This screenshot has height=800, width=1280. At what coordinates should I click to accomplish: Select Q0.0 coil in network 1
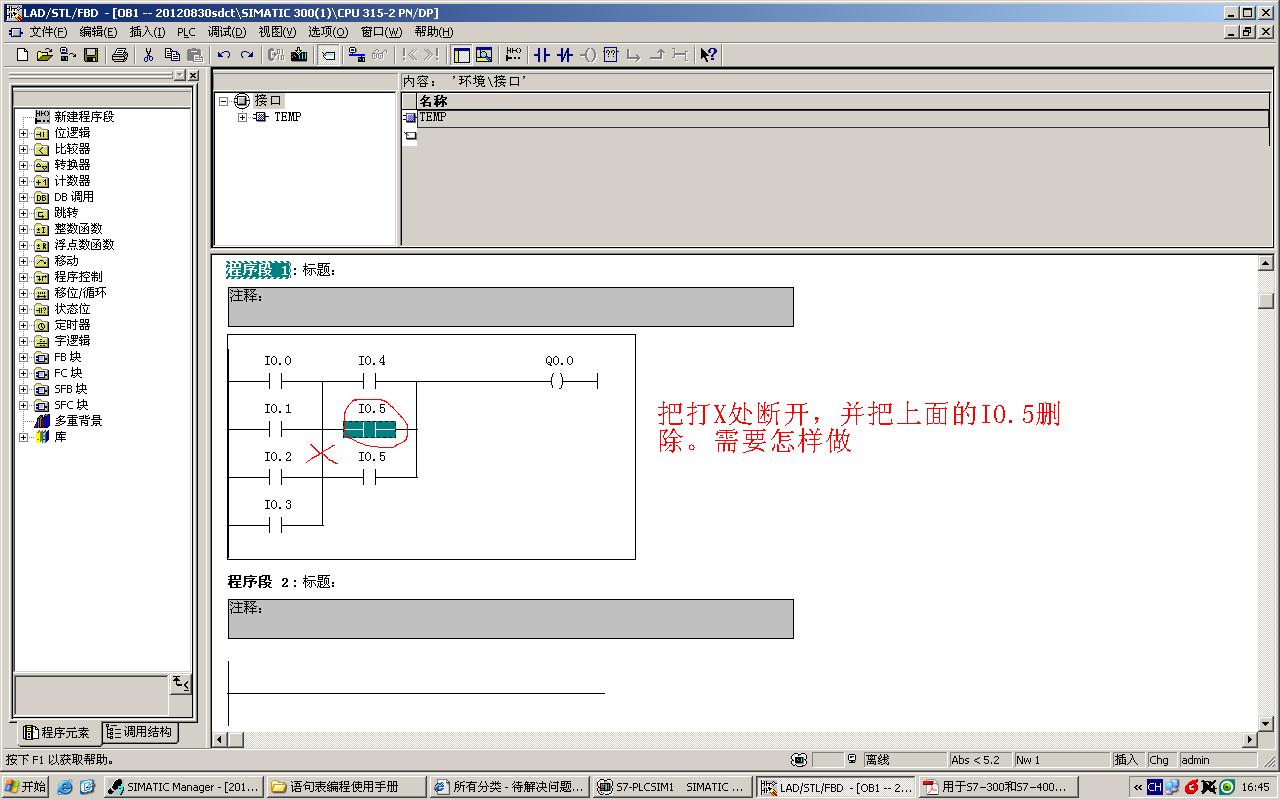(558, 381)
